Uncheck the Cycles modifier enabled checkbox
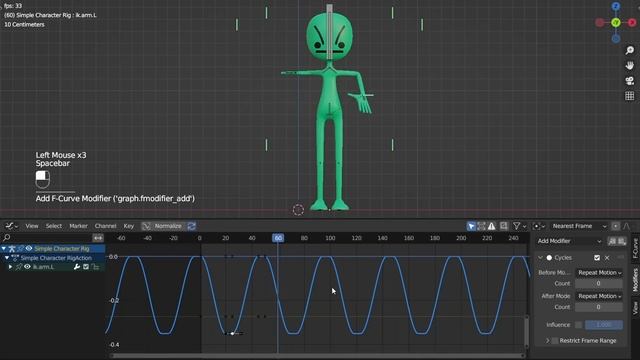Screen dimensions: 640x360 click(x=597, y=258)
